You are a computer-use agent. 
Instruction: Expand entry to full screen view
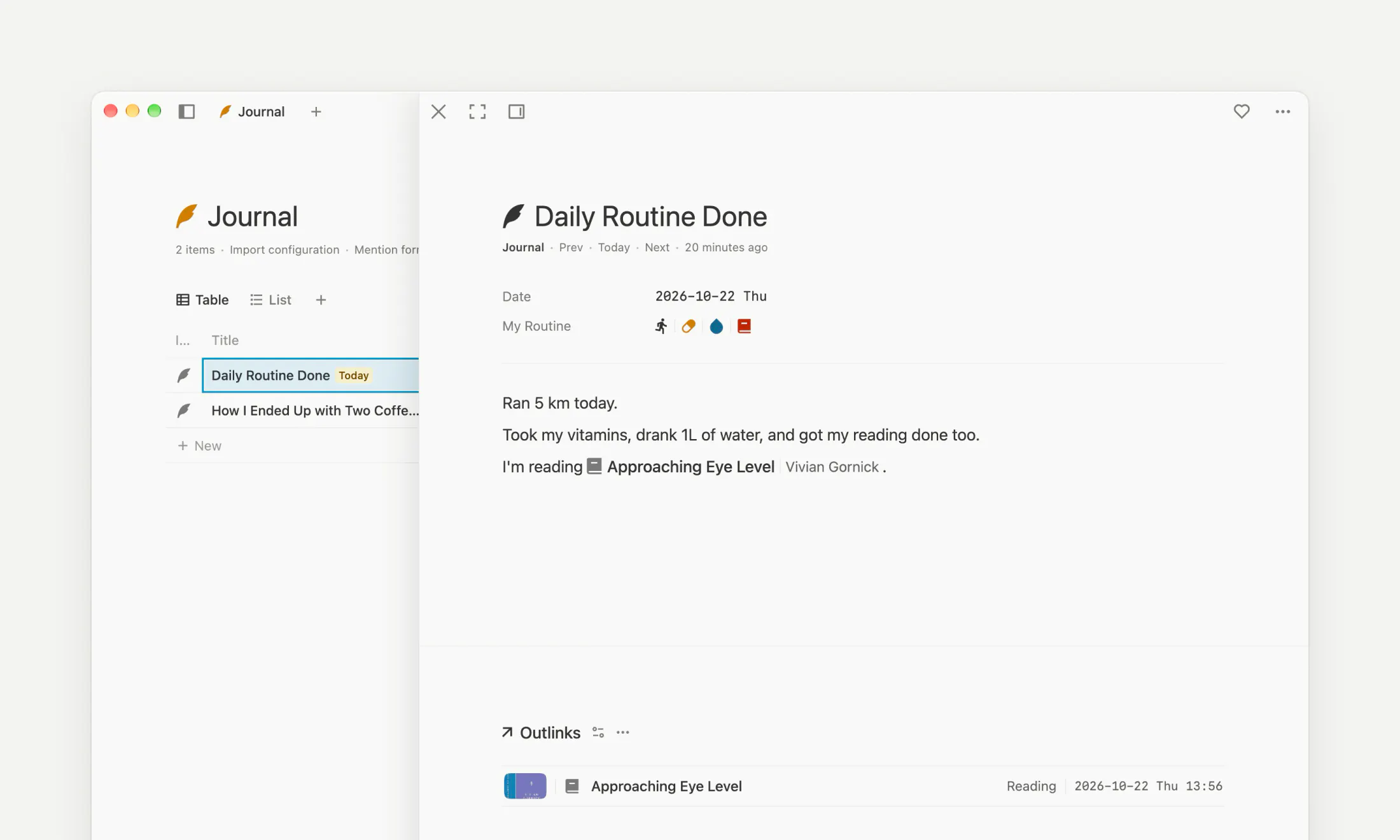click(477, 112)
